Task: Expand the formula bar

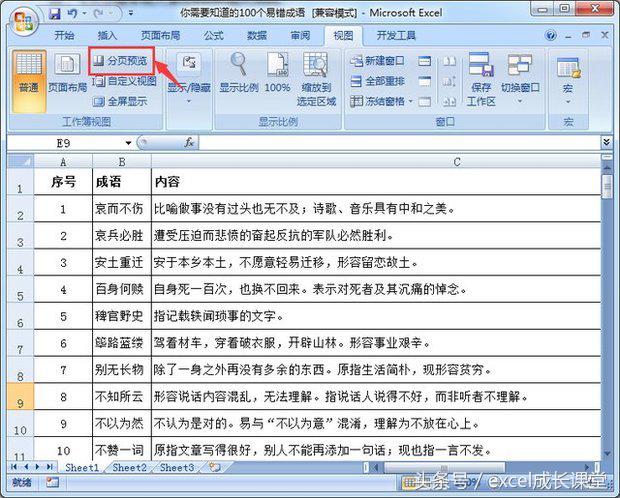Action: (606, 142)
